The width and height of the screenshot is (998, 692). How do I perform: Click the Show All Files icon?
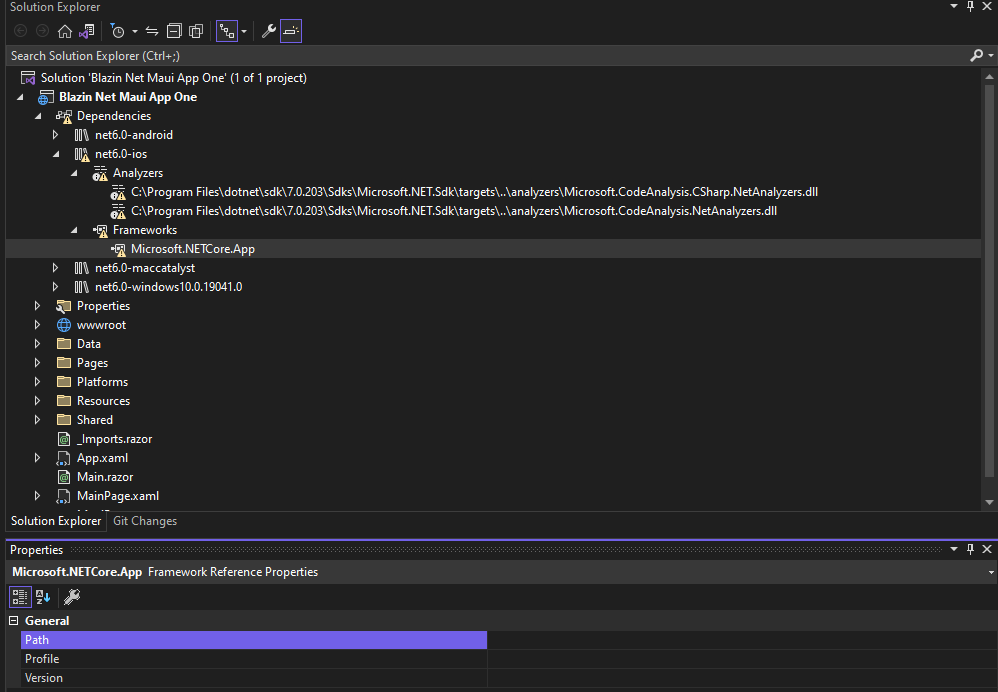click(196, 31)
